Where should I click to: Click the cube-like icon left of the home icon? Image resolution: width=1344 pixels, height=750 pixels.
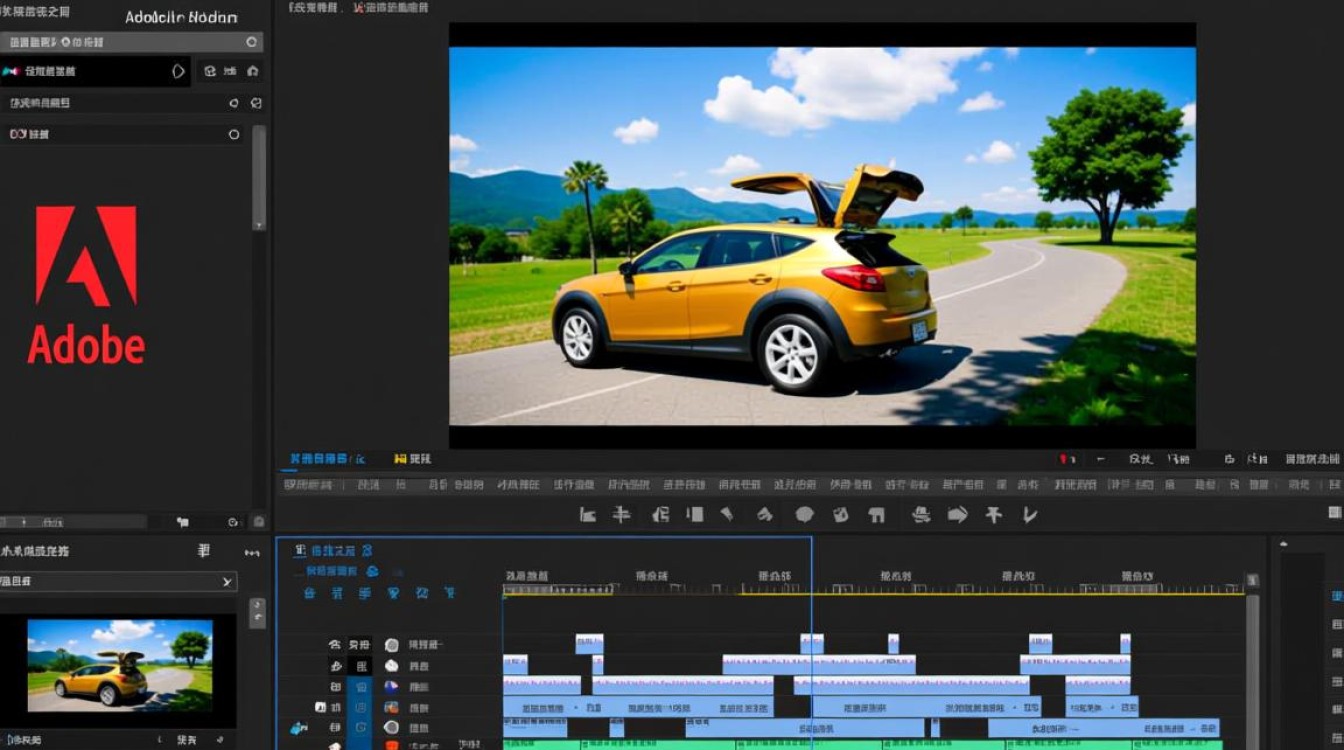210,71
